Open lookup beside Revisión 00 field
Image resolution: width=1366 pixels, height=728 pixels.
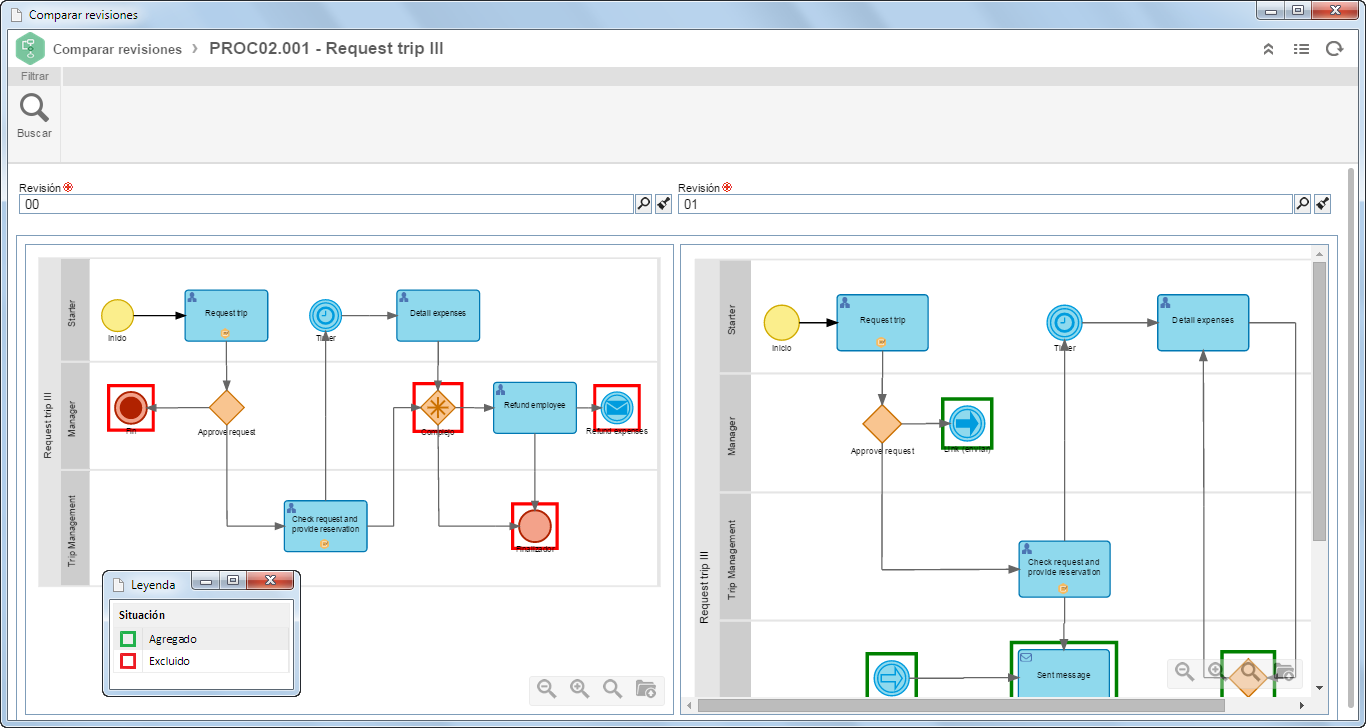[x=644, y=204]
